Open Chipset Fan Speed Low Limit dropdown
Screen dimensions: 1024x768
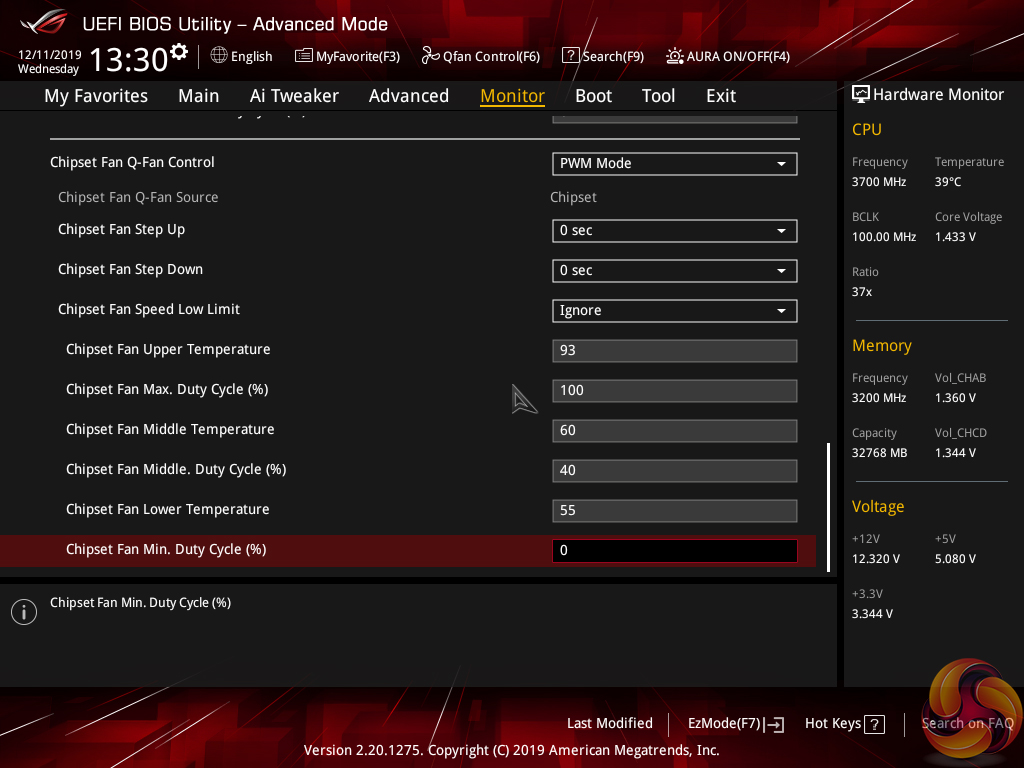(x=674, y=310)
